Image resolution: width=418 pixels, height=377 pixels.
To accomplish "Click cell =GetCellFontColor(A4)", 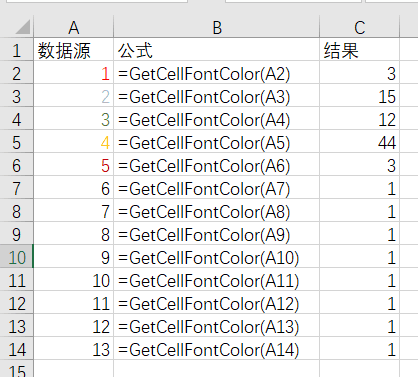I will point(217,119).
